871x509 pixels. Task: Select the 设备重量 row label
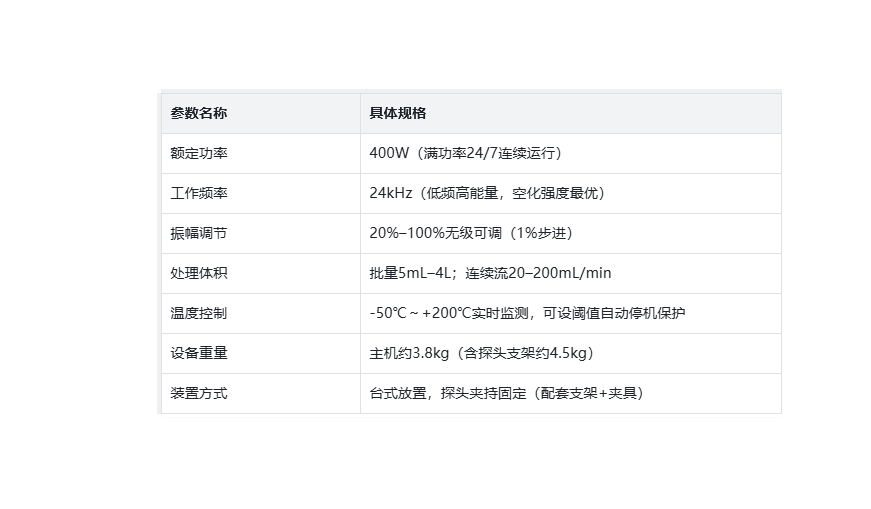point(199,353)
